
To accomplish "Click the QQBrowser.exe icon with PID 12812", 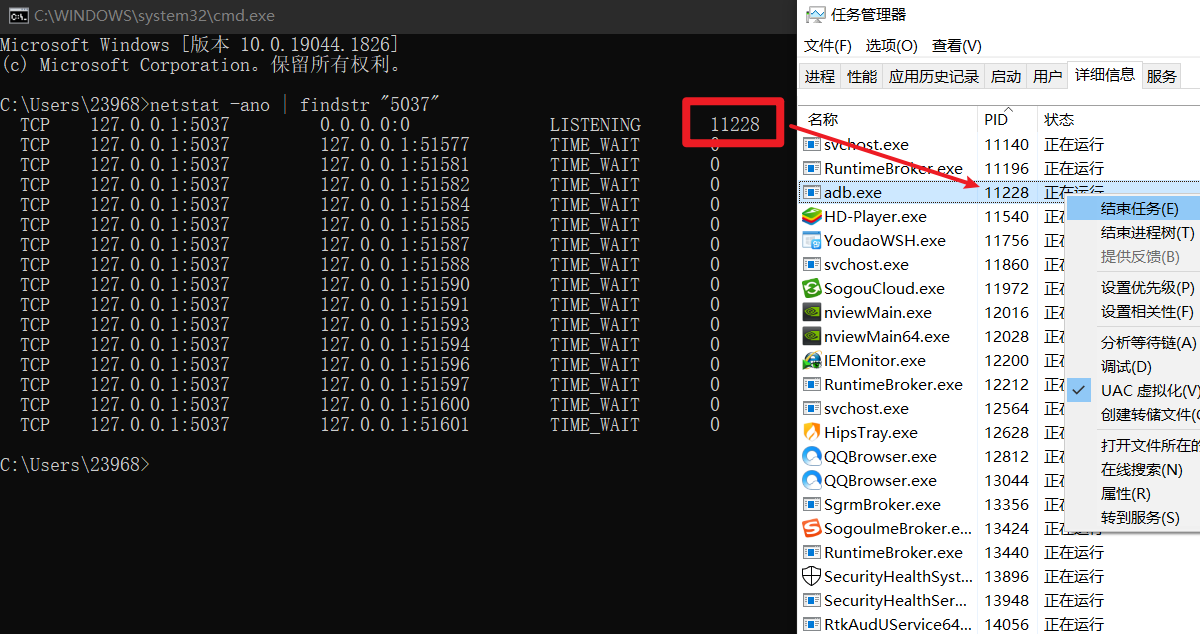I will click(x=812, y=456).
